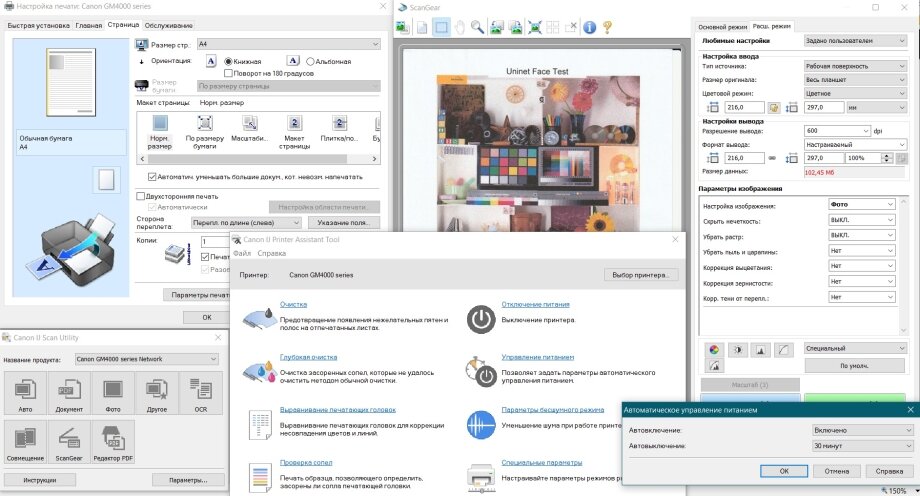Click 'Указание поля...' margin button
The image size is (920, 496).
pos(343,223)
